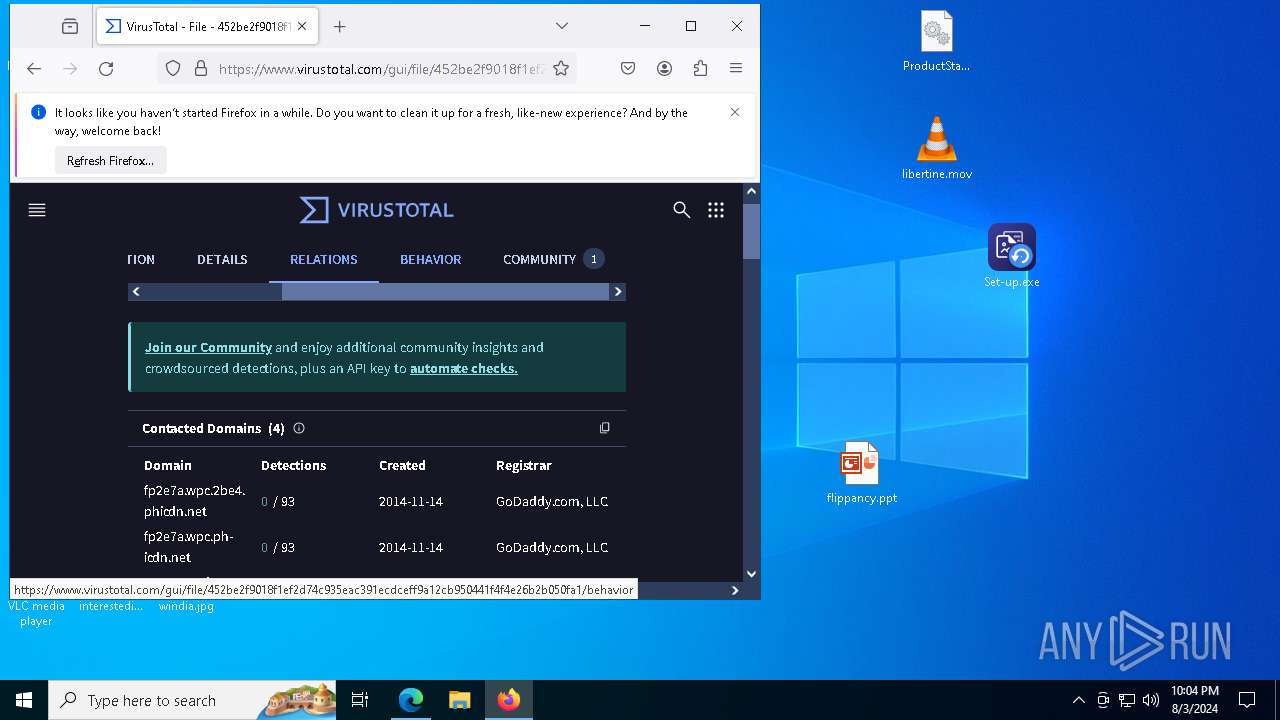Follow the automate checks link
This screenshot has width=1280, height=720.
coord(464,369)
